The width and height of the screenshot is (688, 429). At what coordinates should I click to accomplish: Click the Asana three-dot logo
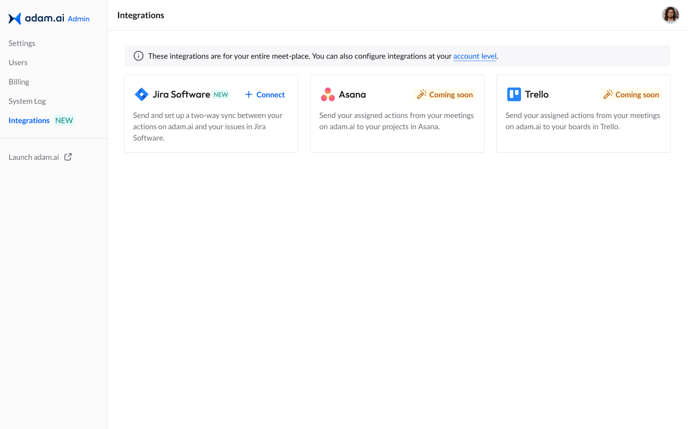327,94
